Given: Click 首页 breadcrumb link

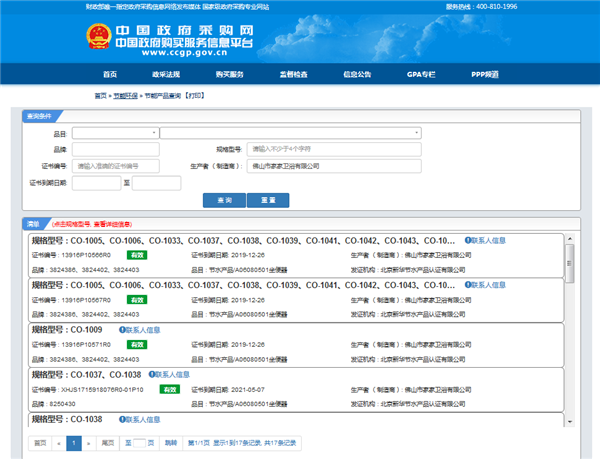Looking at the screenshot, I should pyautogui.click(x=101, y=96).
